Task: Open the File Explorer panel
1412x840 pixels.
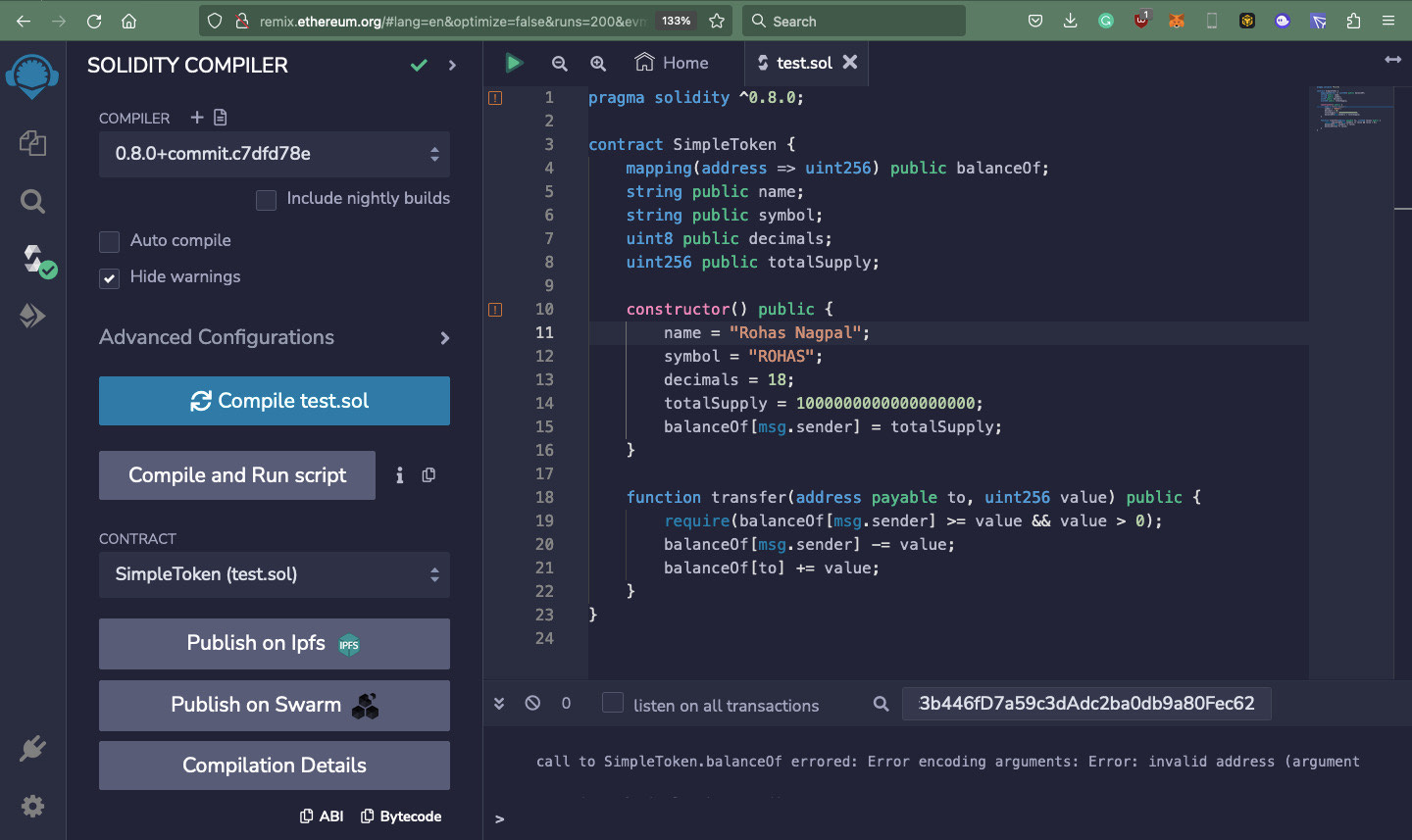Action: pyautogui.click(x=32, y=142)
